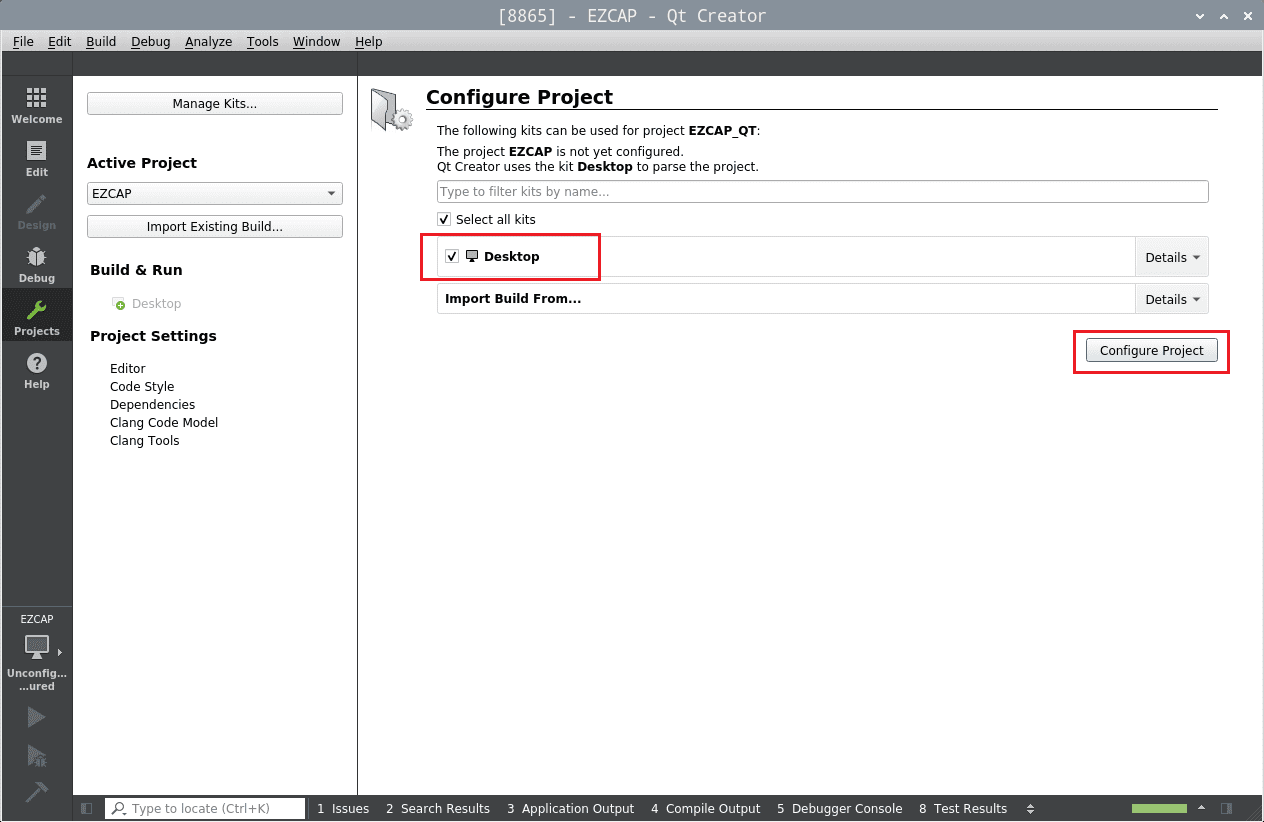
Task: Open the File menu
Action: click(23, 41)
